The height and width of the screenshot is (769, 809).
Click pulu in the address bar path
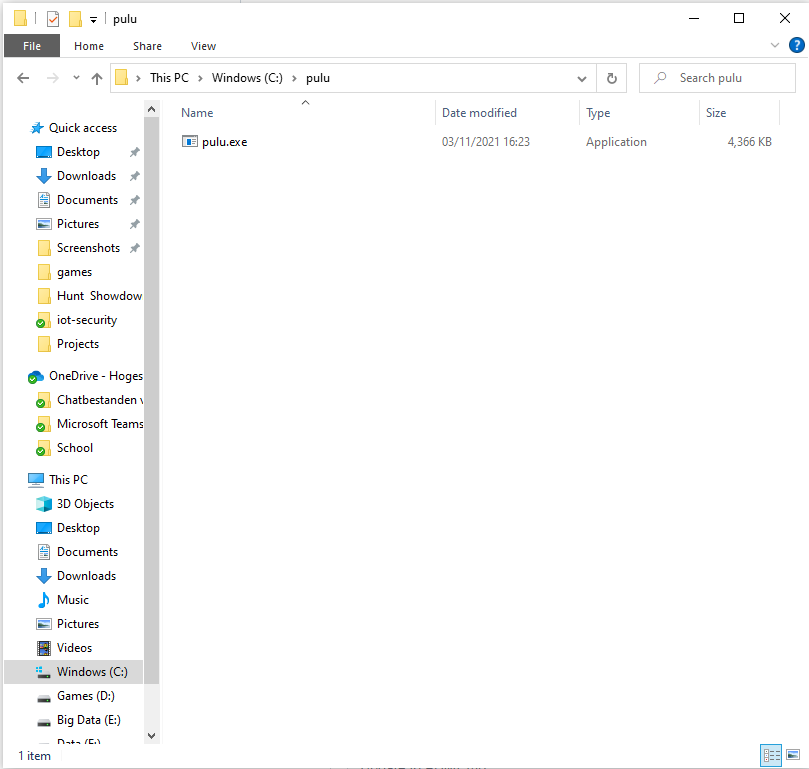pos(318,78)
